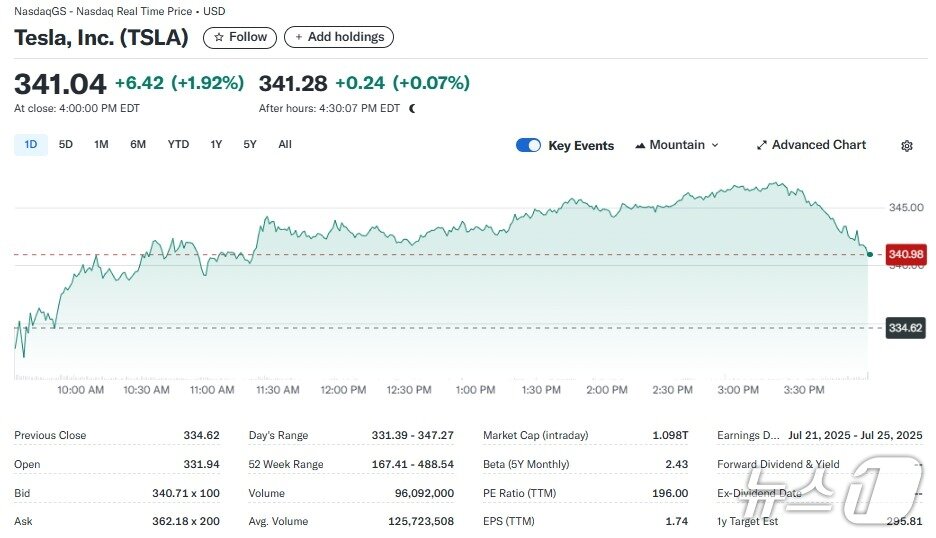Click the PE Ratio (TTM) value 196.00
This screenshot has height=538, width=936.
pos(670,493)
